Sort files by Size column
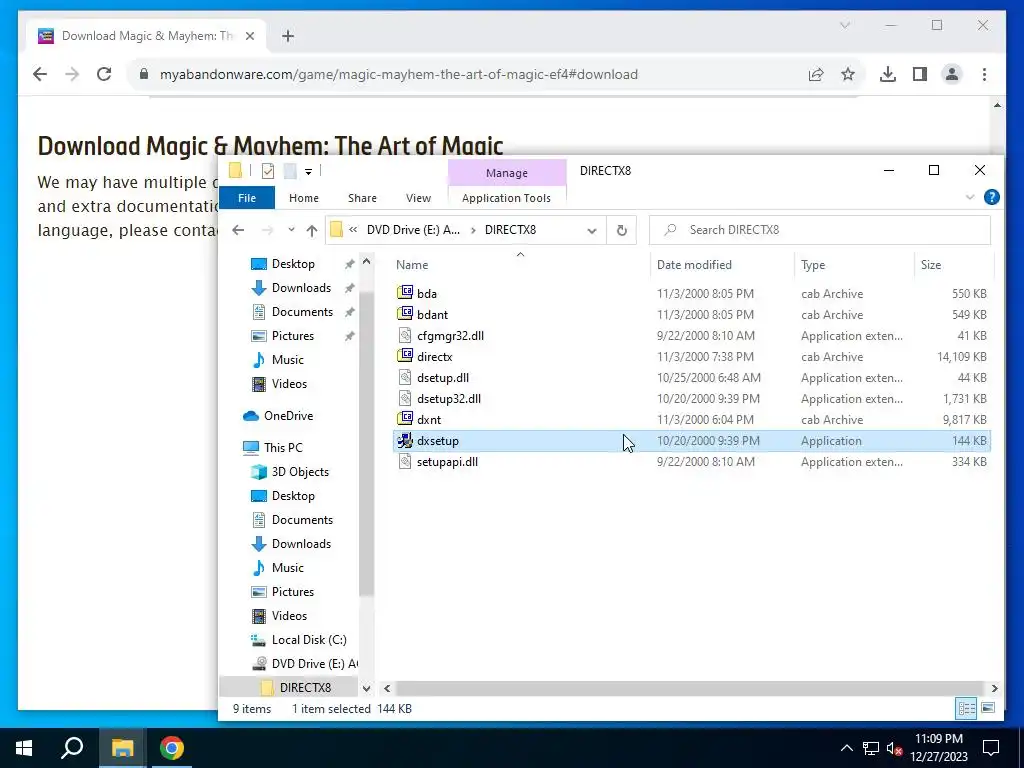 [x=953, y=264]
